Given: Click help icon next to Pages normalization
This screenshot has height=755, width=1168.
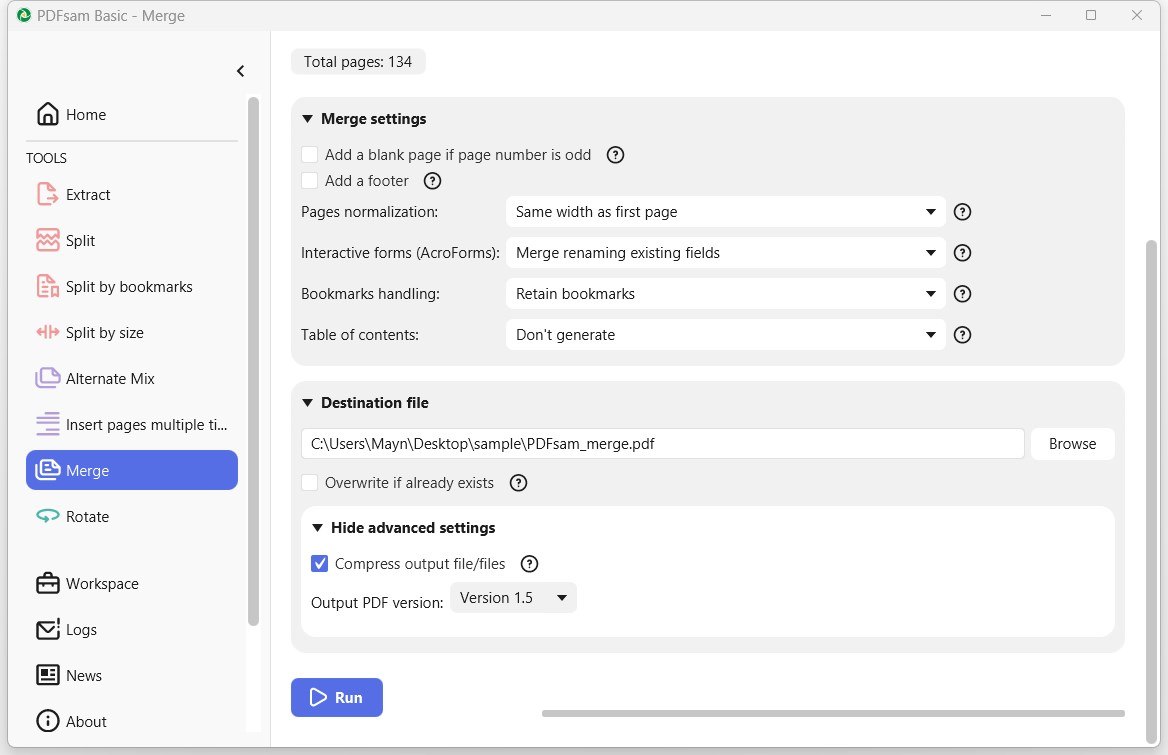Looking at the screenshot, I should coord(962,212).
